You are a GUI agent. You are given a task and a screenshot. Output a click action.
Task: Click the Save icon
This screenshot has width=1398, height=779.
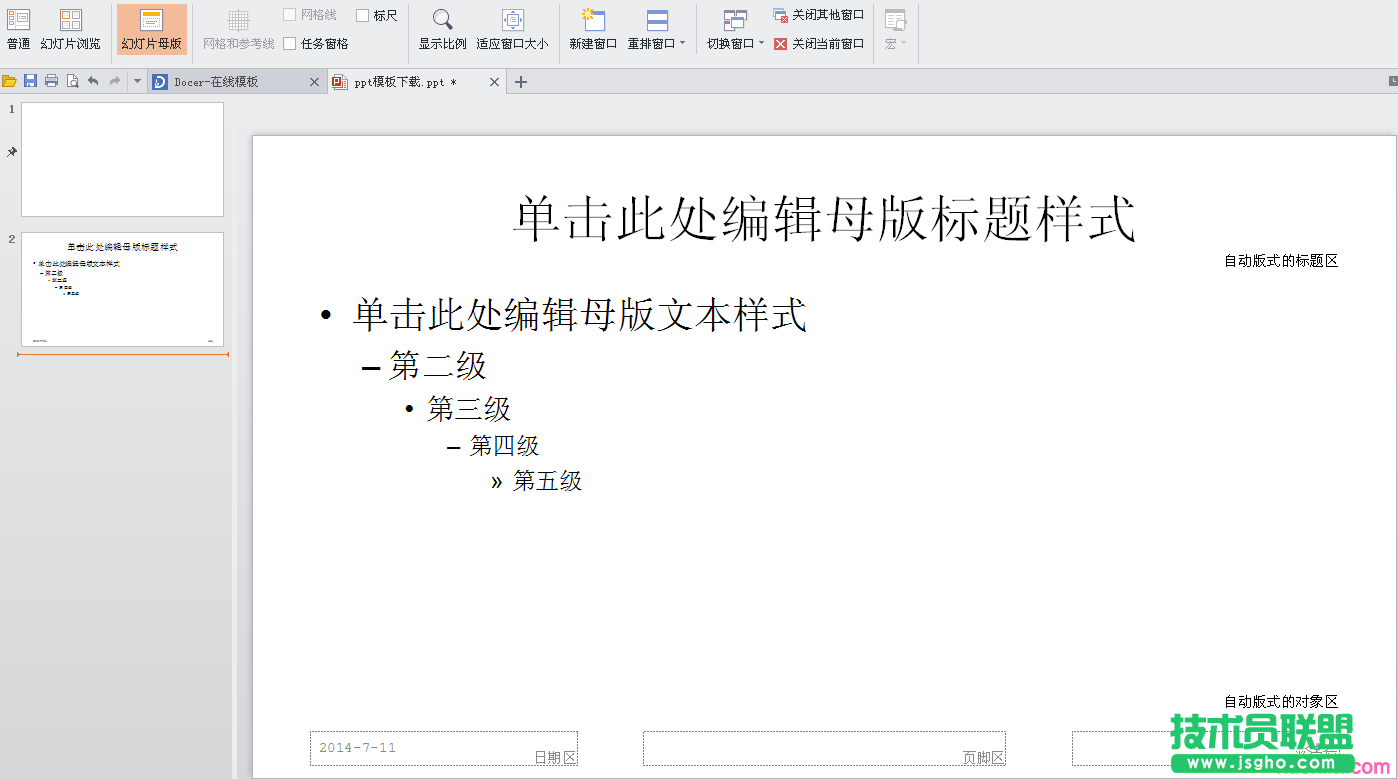click(30, 81)
